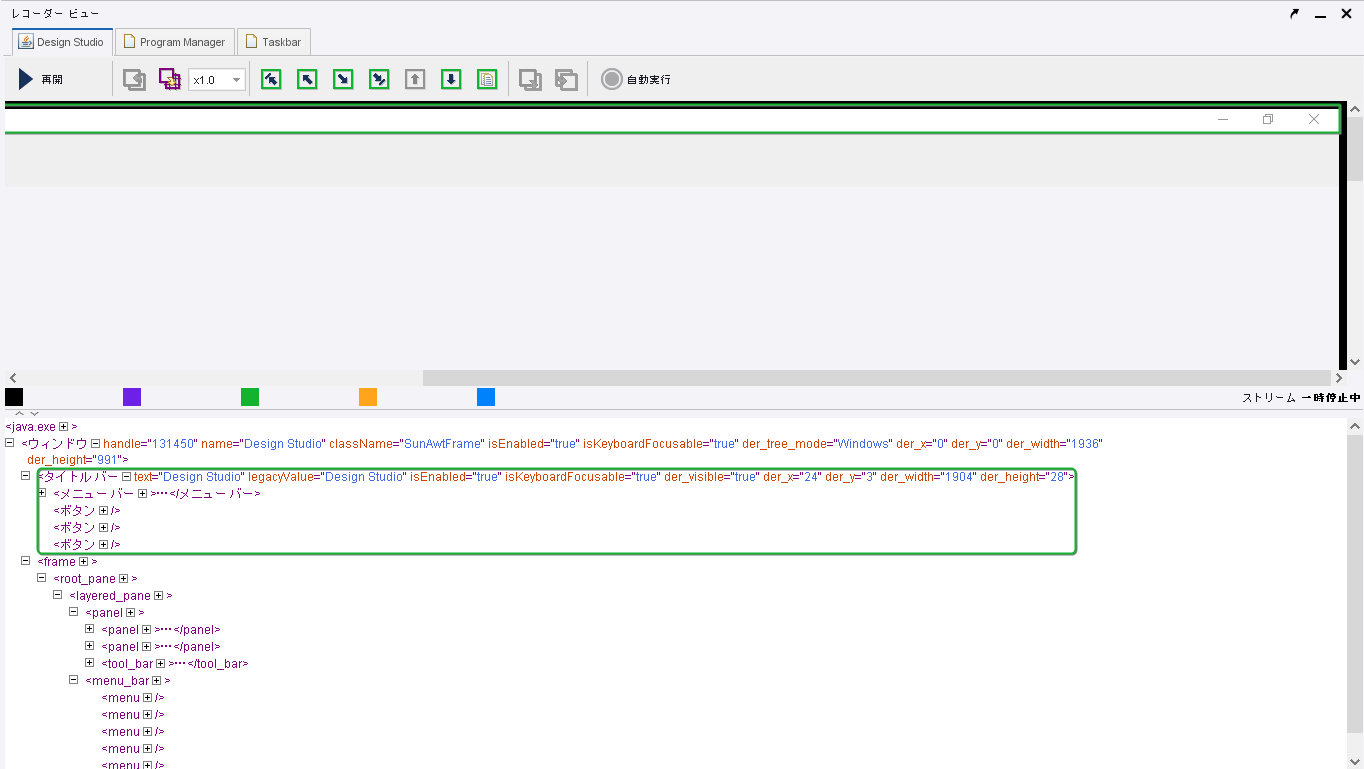Click the grey windows icon right of the document icon

(x=531, y=79)
